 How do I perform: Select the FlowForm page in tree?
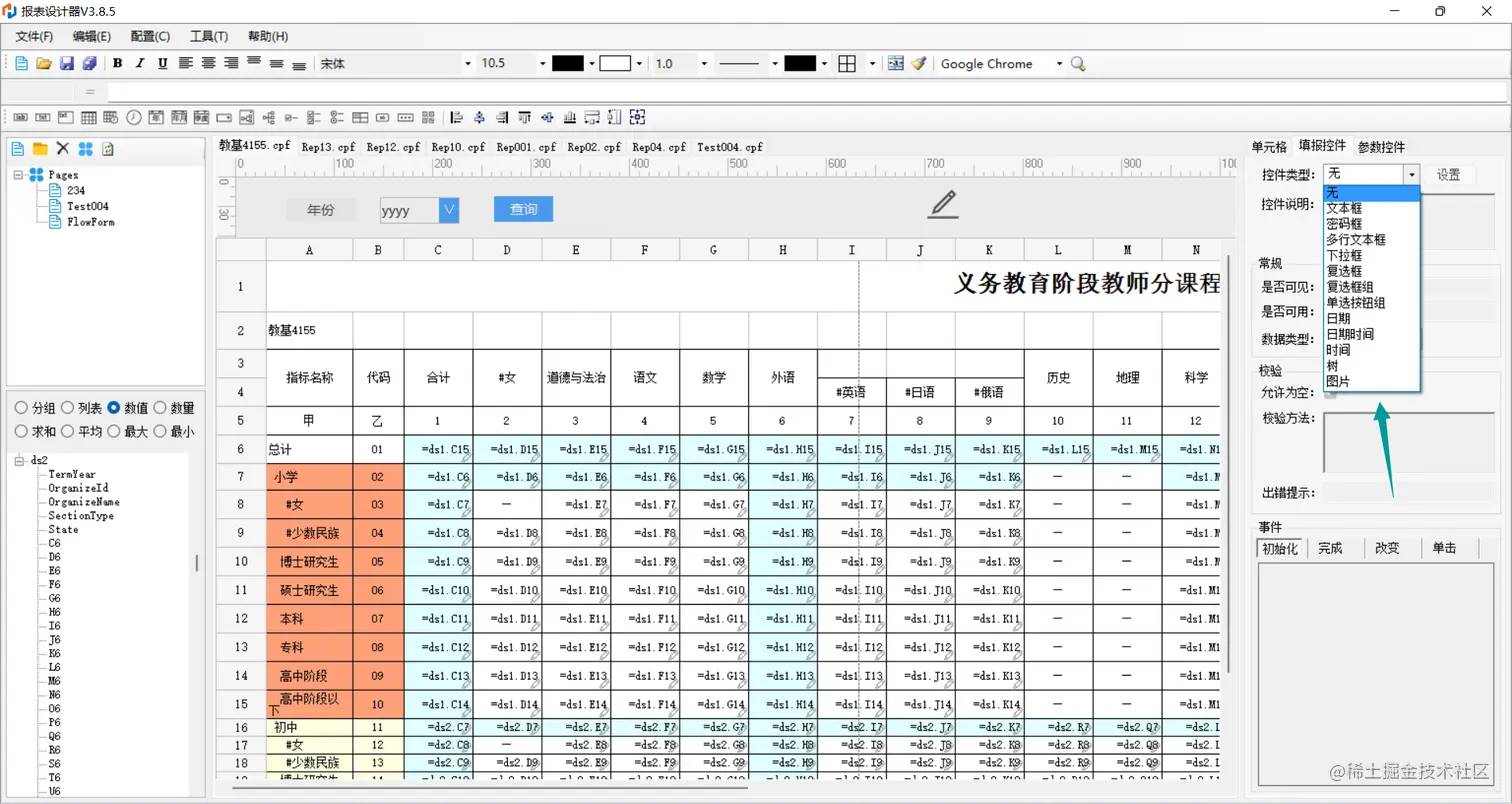[91, 222]
